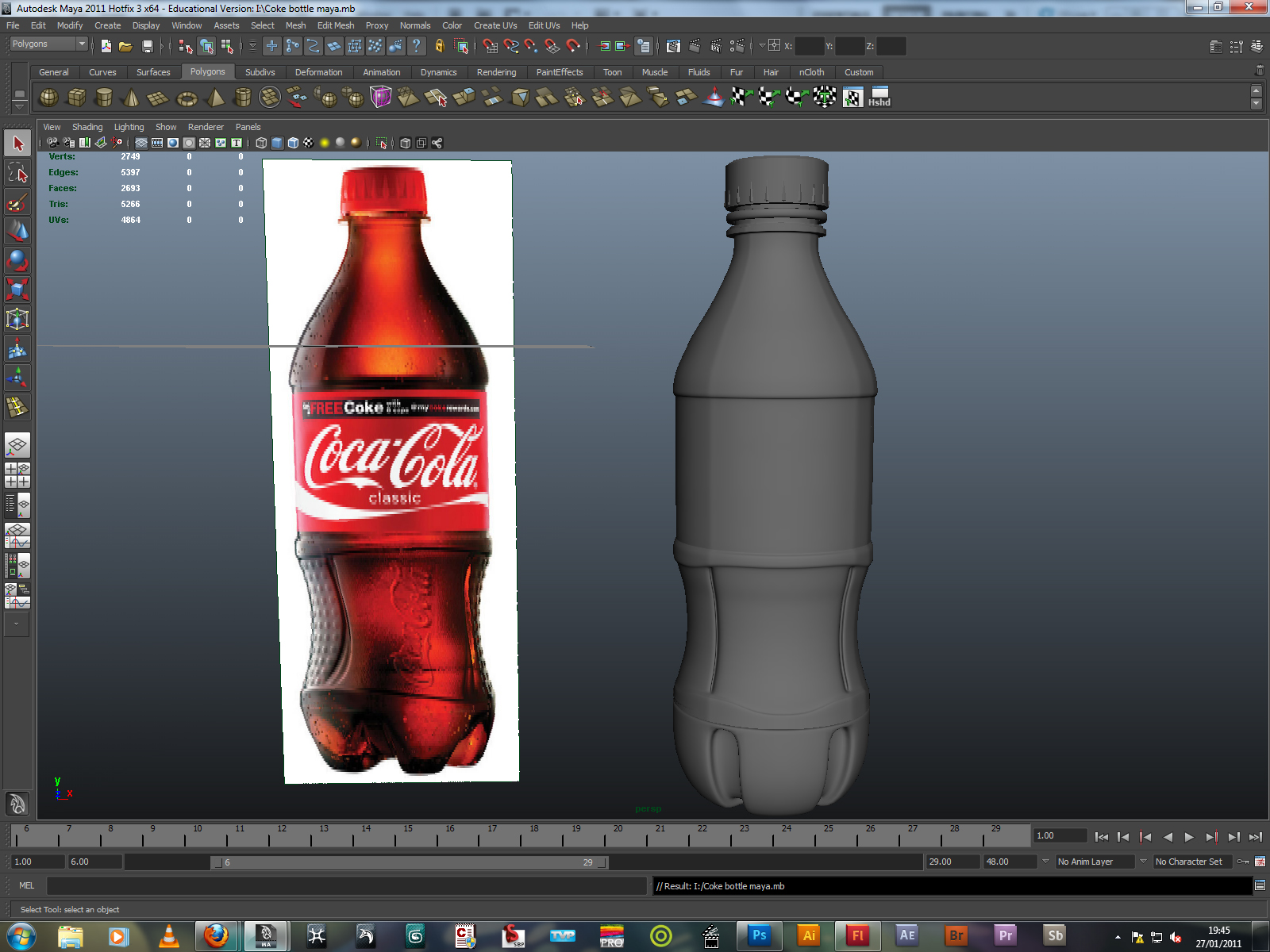Click the MEL command line input
The width and height of the screenshot is (1270, 952).
click(x=347, y=885)
